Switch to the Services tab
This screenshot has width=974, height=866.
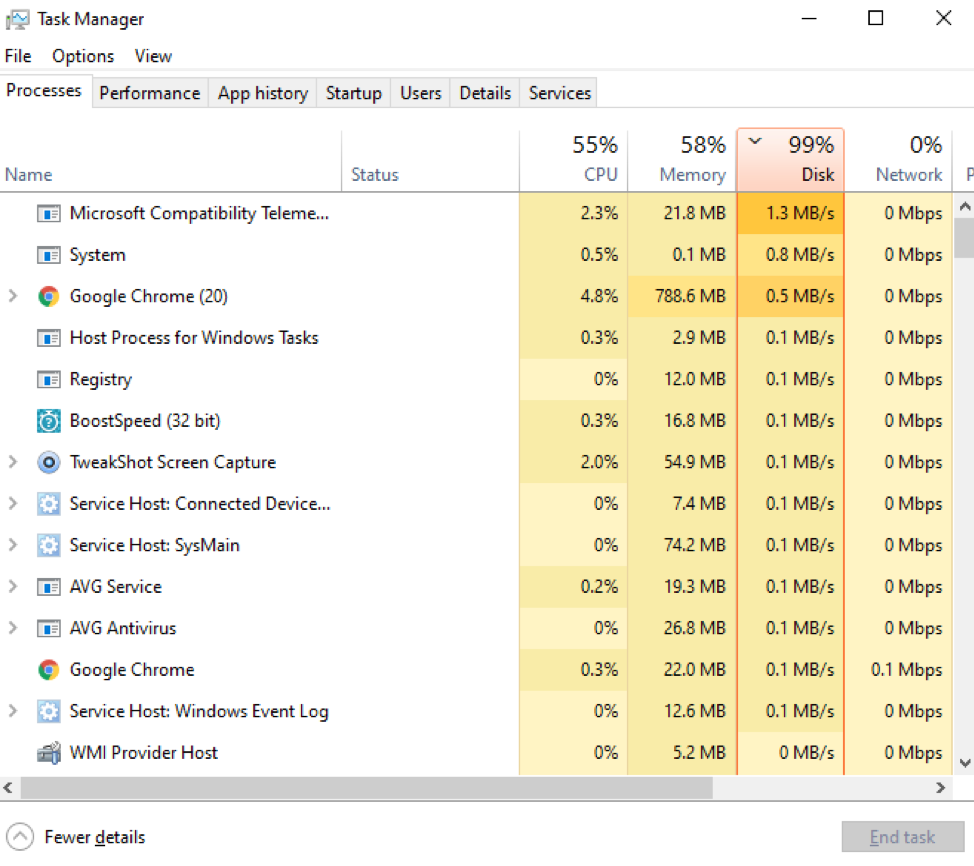coord(560,93)
